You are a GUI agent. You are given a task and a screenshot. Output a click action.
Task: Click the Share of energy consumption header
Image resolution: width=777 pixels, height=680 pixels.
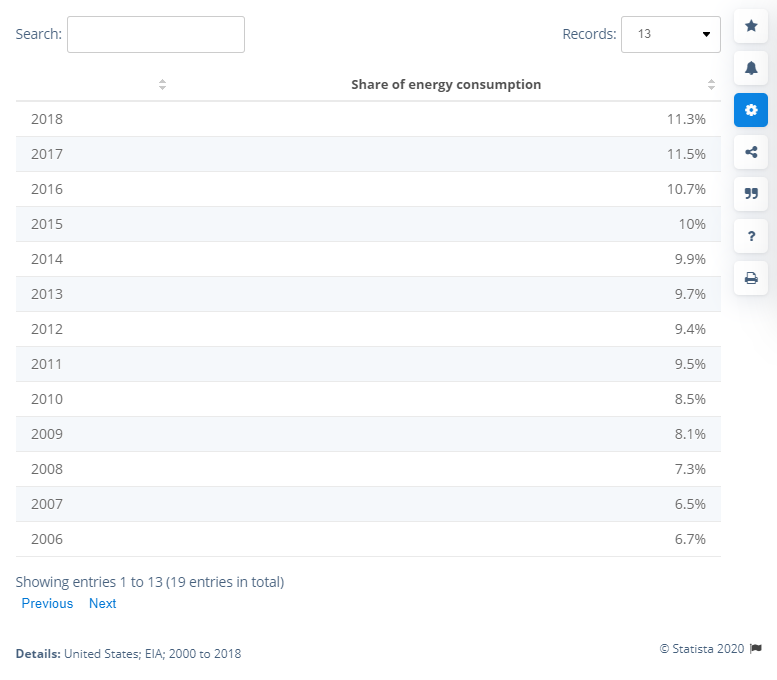click(446, 85)
